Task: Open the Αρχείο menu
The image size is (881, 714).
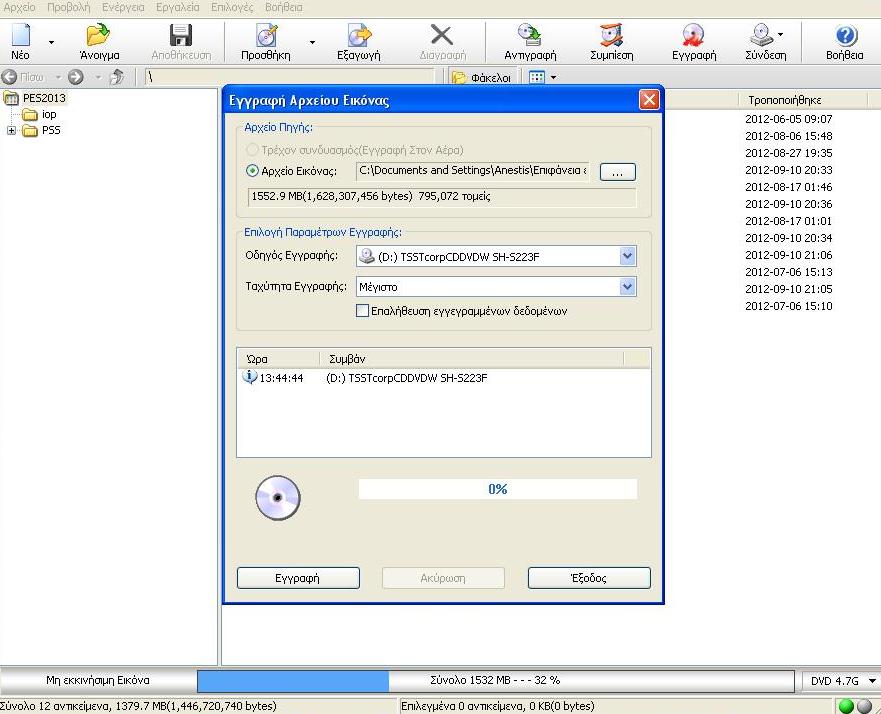Action: [20, 7]
